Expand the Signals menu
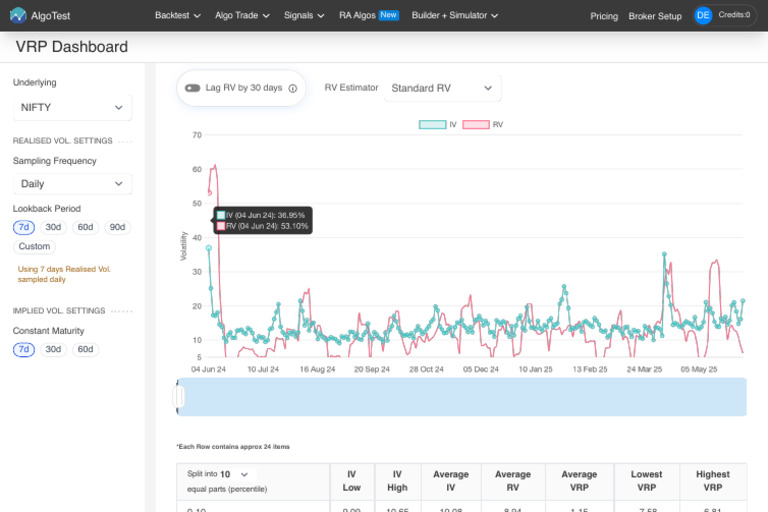 point(304,15)
